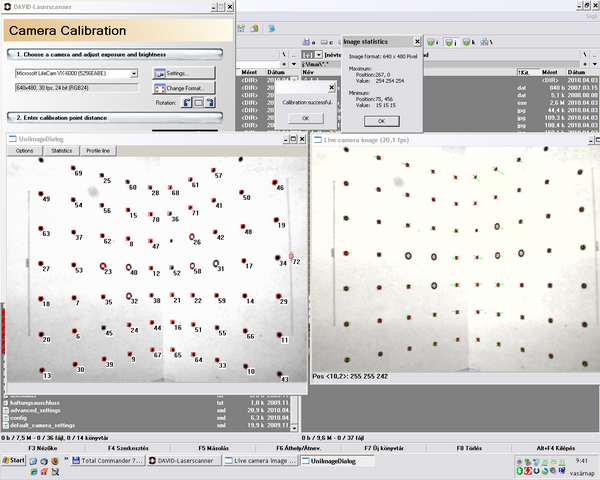Click the Profile line button
Viewport: 600px width, 480px height.
(100, 150)
